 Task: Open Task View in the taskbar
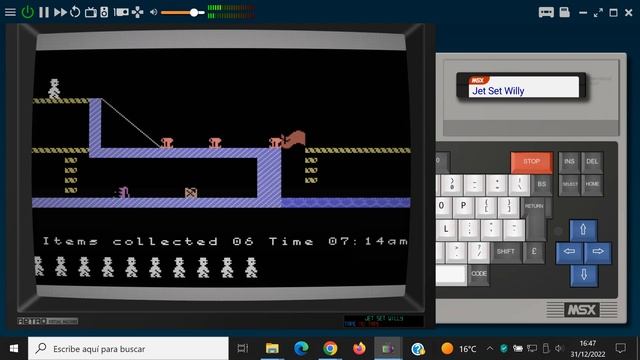(243, 349)
